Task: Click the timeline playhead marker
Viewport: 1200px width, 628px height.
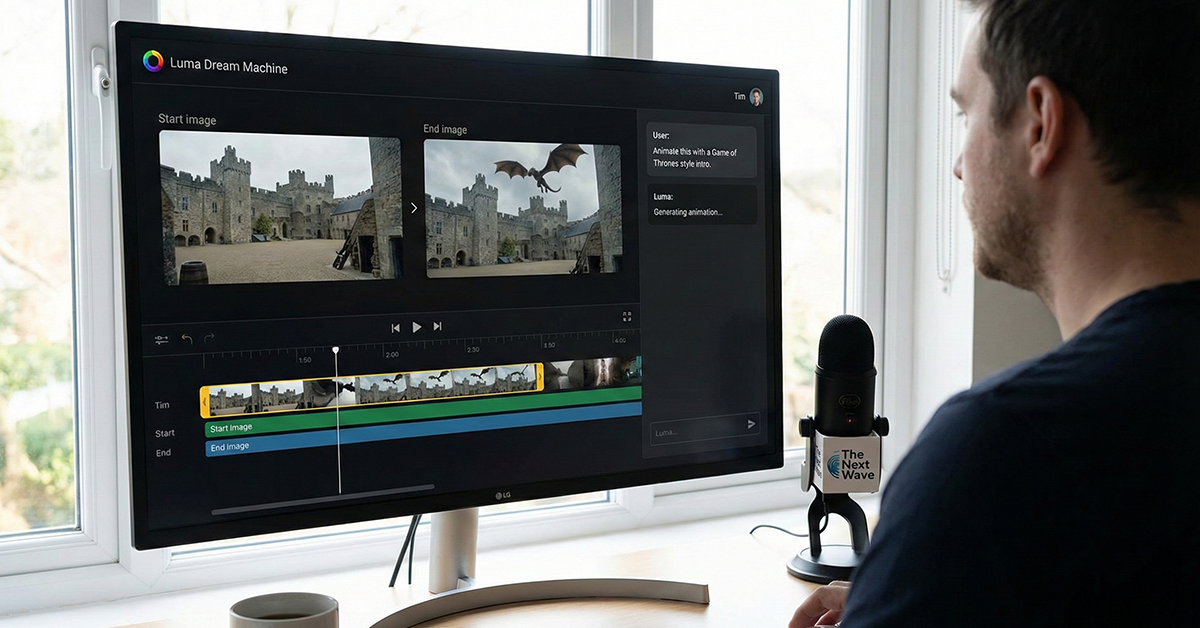Action: pos(336,351)
